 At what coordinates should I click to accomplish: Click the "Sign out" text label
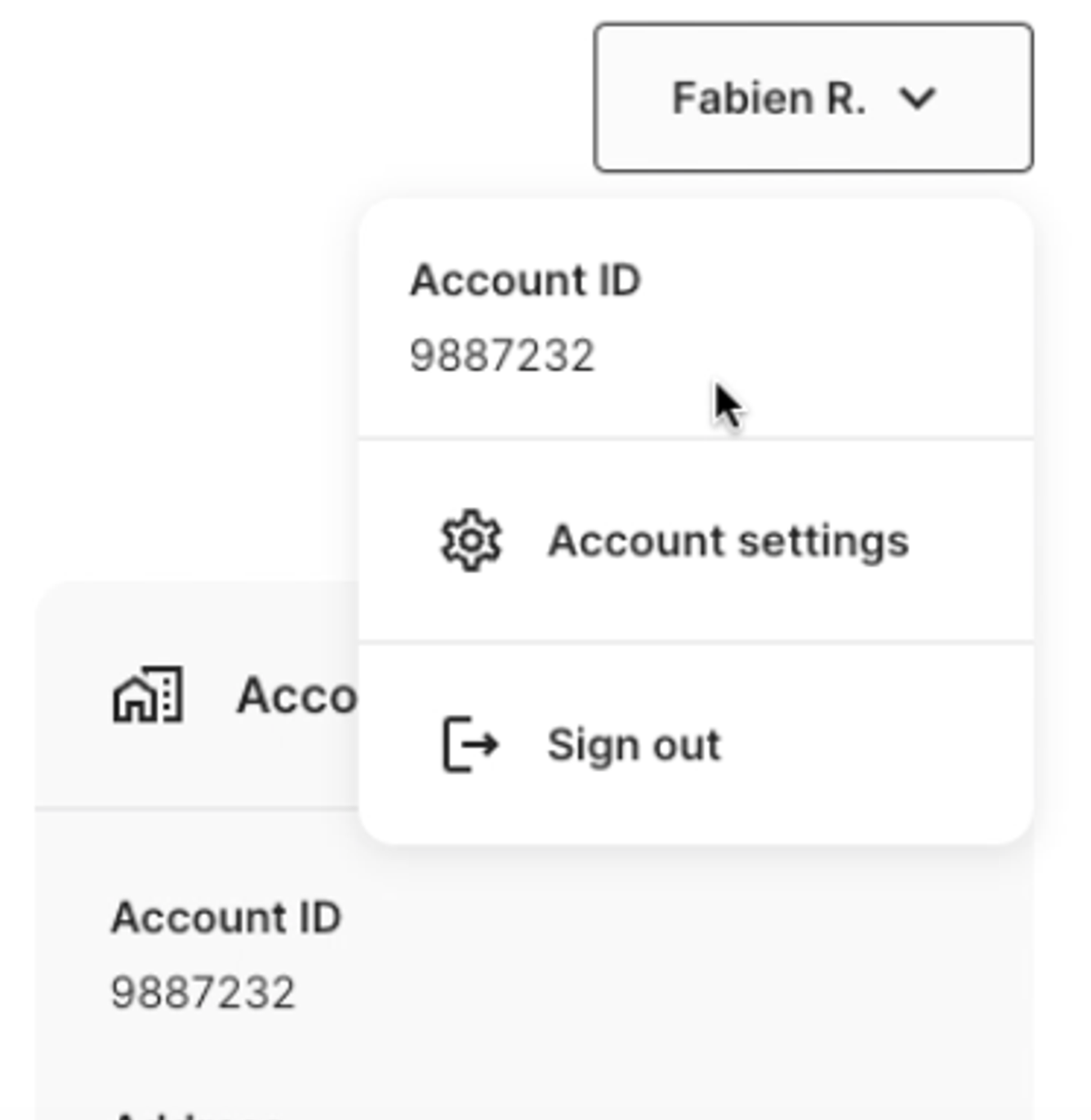click(634, 744)
